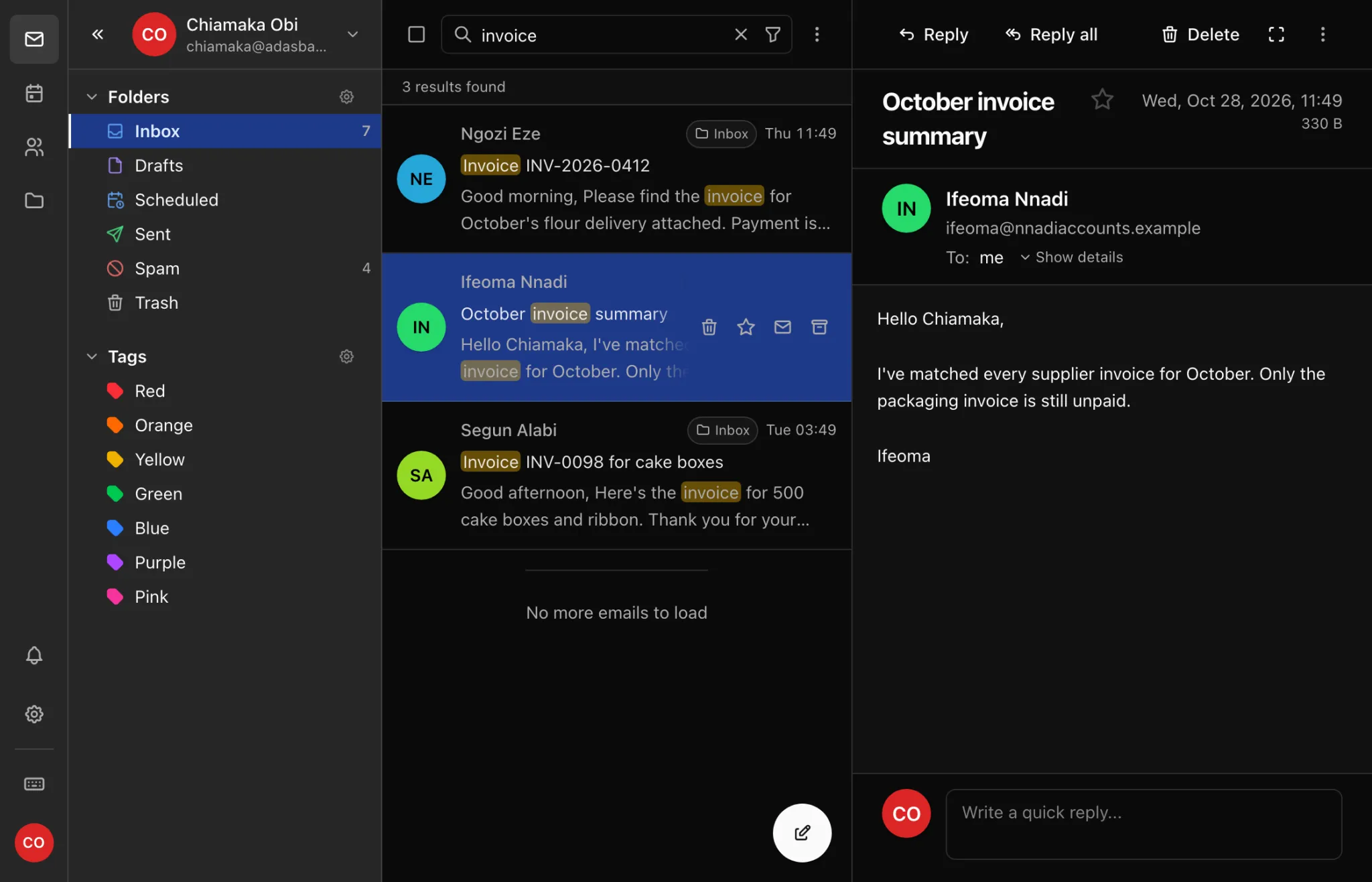Open the message list more options menu

point(817,34)
